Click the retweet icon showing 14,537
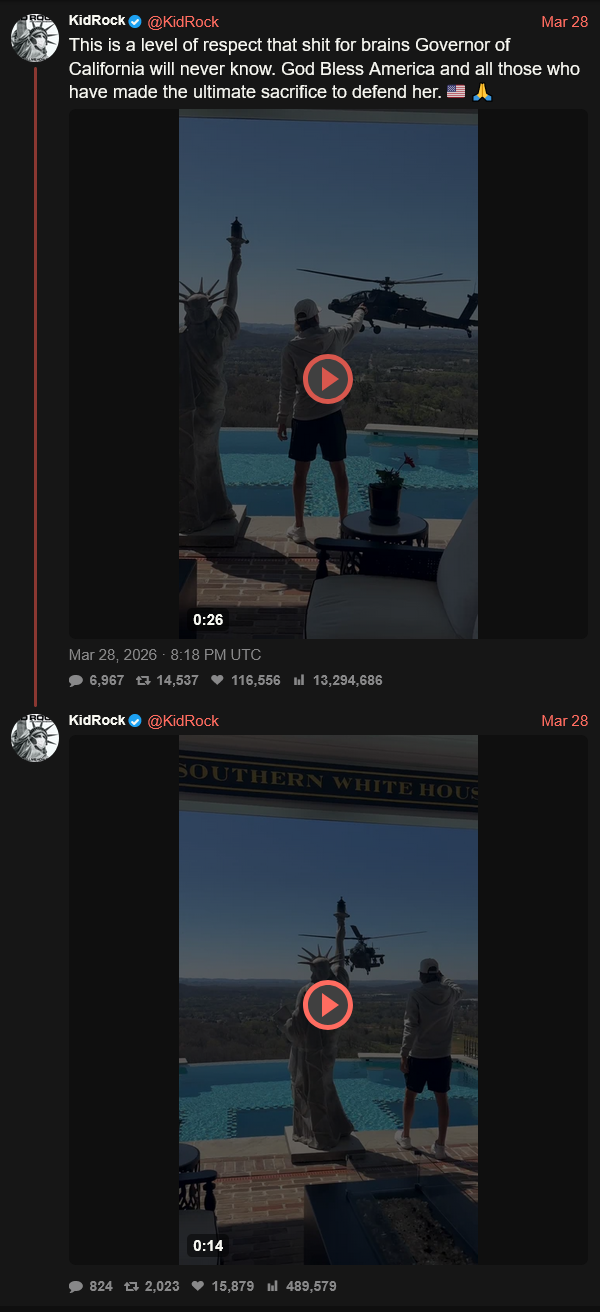The width and height of the screenshot is (600, 1312). pyautogui.click(x=143, y=680)
